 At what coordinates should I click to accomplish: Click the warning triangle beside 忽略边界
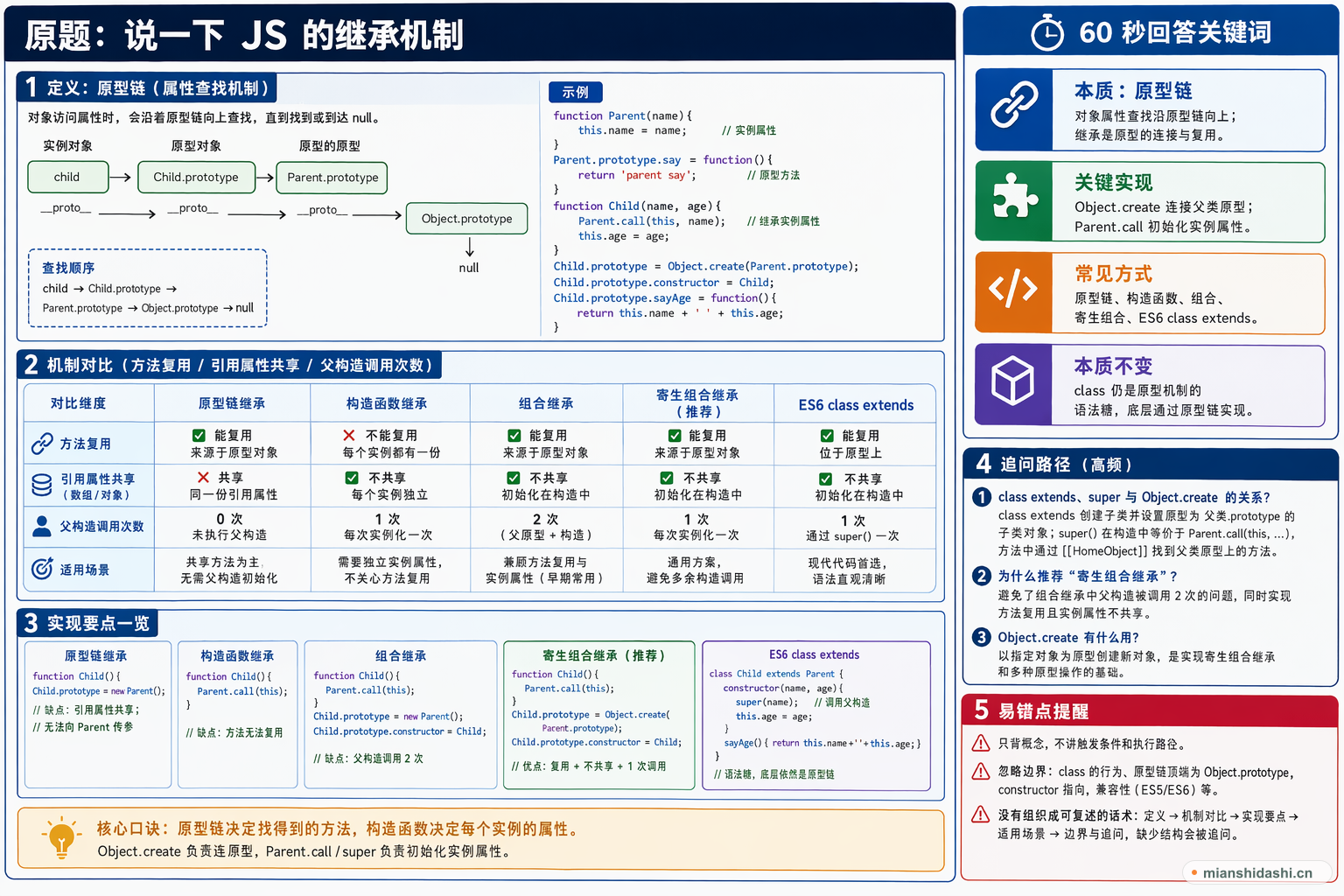pyautogui.click(x=981, y=771)
